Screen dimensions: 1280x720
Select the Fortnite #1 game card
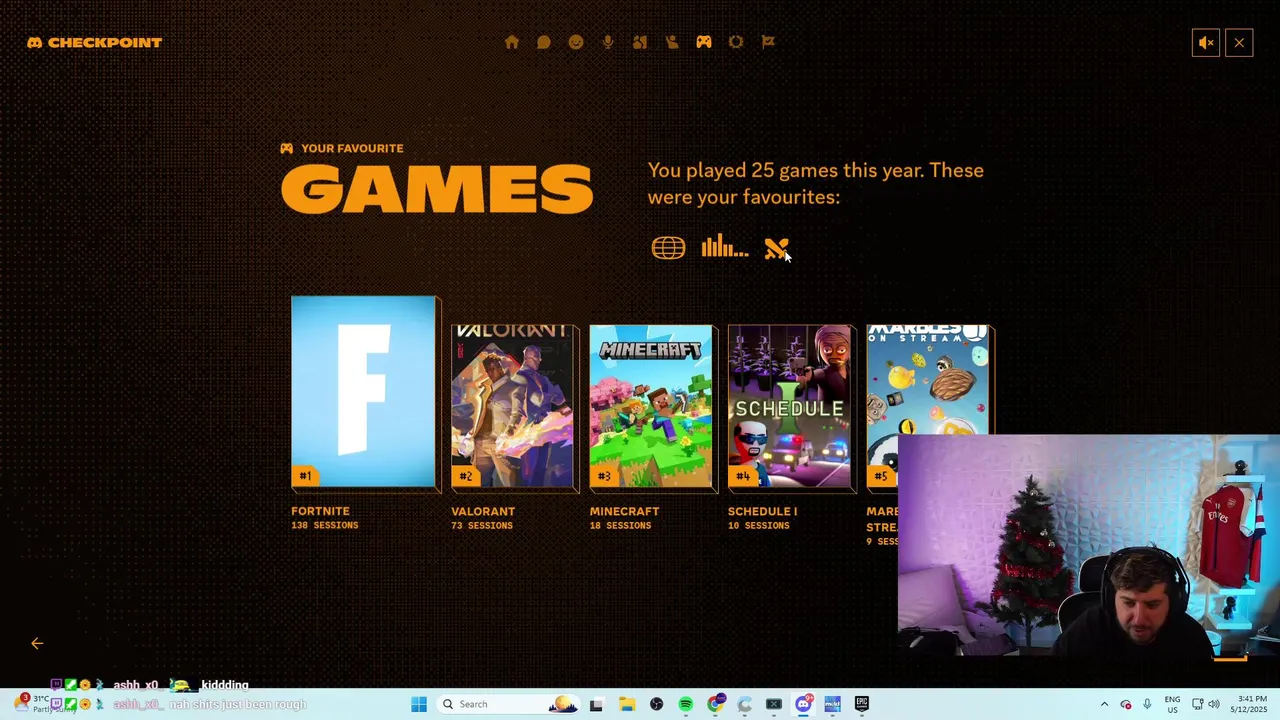pyautogui.click(x=364, y=392)
